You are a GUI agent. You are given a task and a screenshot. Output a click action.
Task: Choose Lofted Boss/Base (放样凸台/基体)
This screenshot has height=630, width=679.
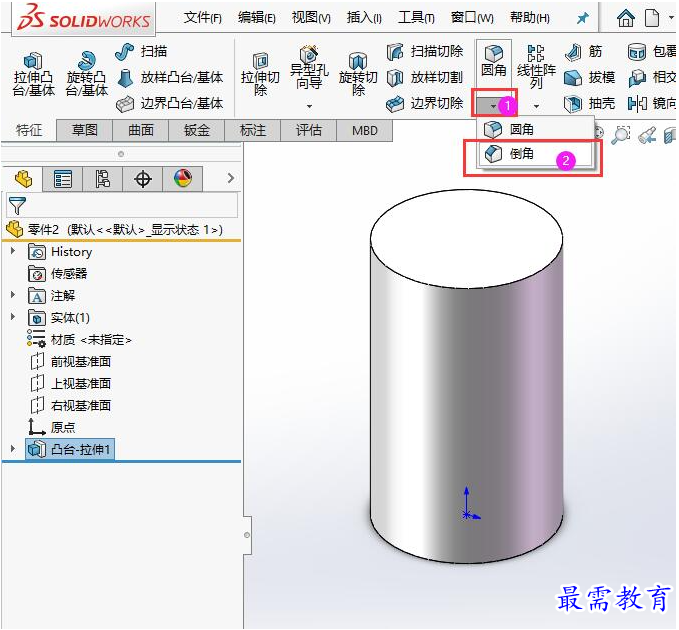point(170,78)
